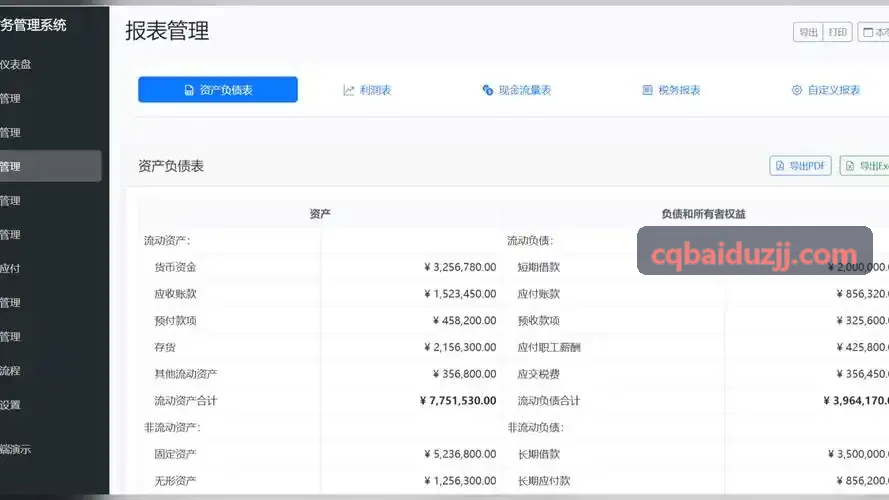Click the 负债和所有者权益 column header
This screenshot has height=500, width=889.
tap(704, 214)
